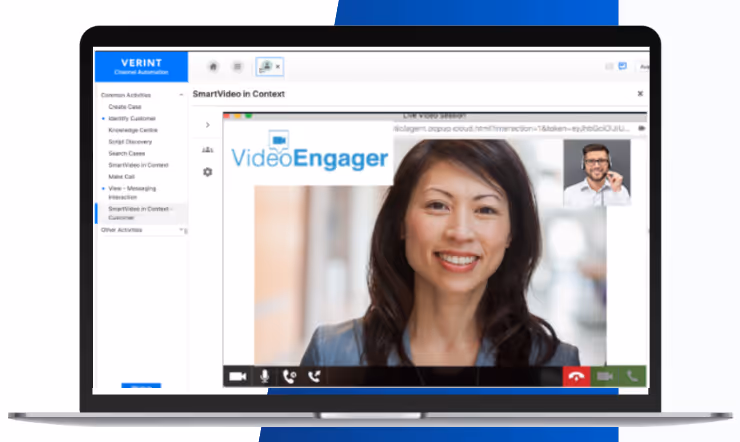Click the agent video thumbnail
The image size is (740, 442).
click(x=597, y=173)
